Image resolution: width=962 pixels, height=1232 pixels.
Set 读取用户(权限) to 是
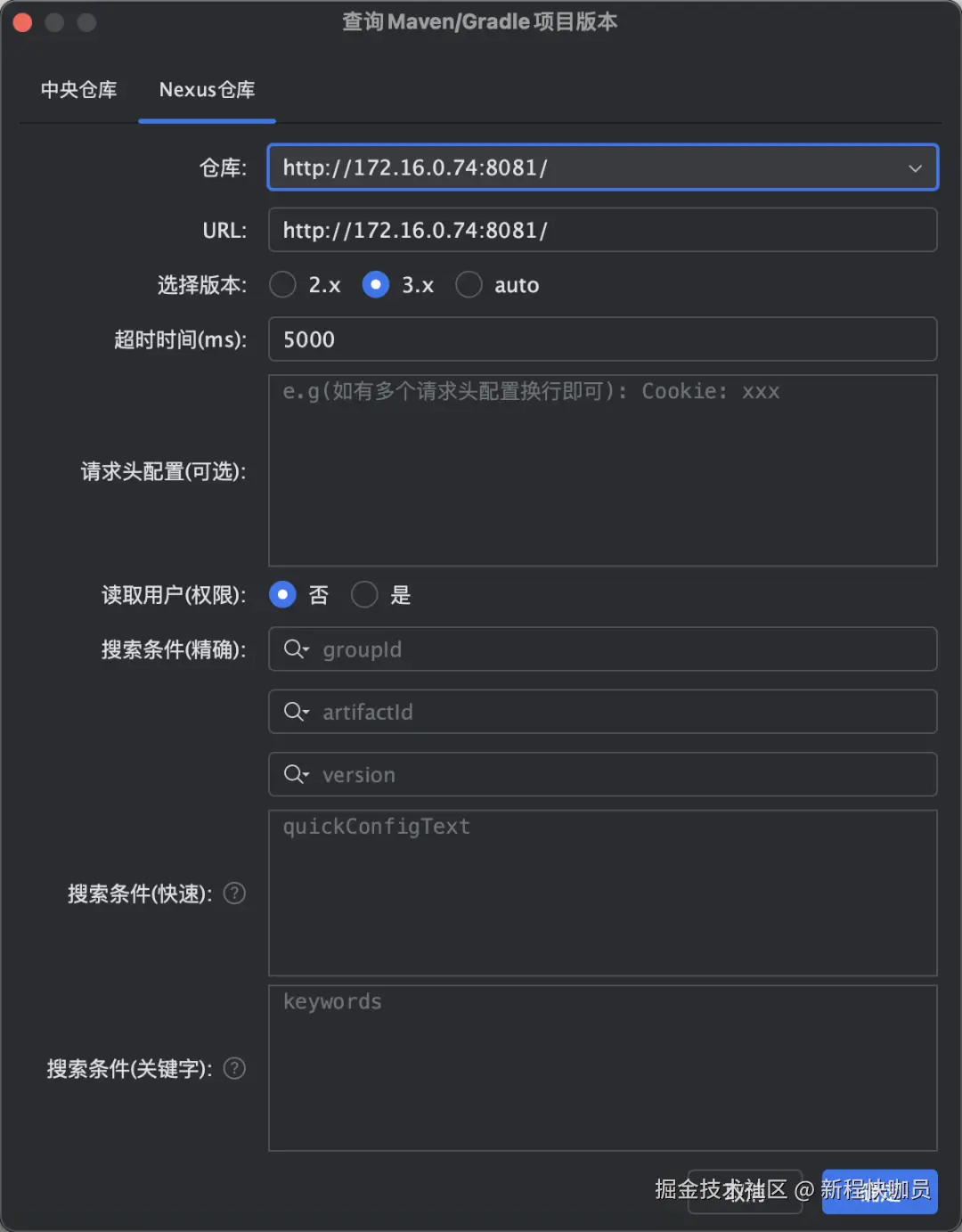pyautogui.click(x=364, y=595)
